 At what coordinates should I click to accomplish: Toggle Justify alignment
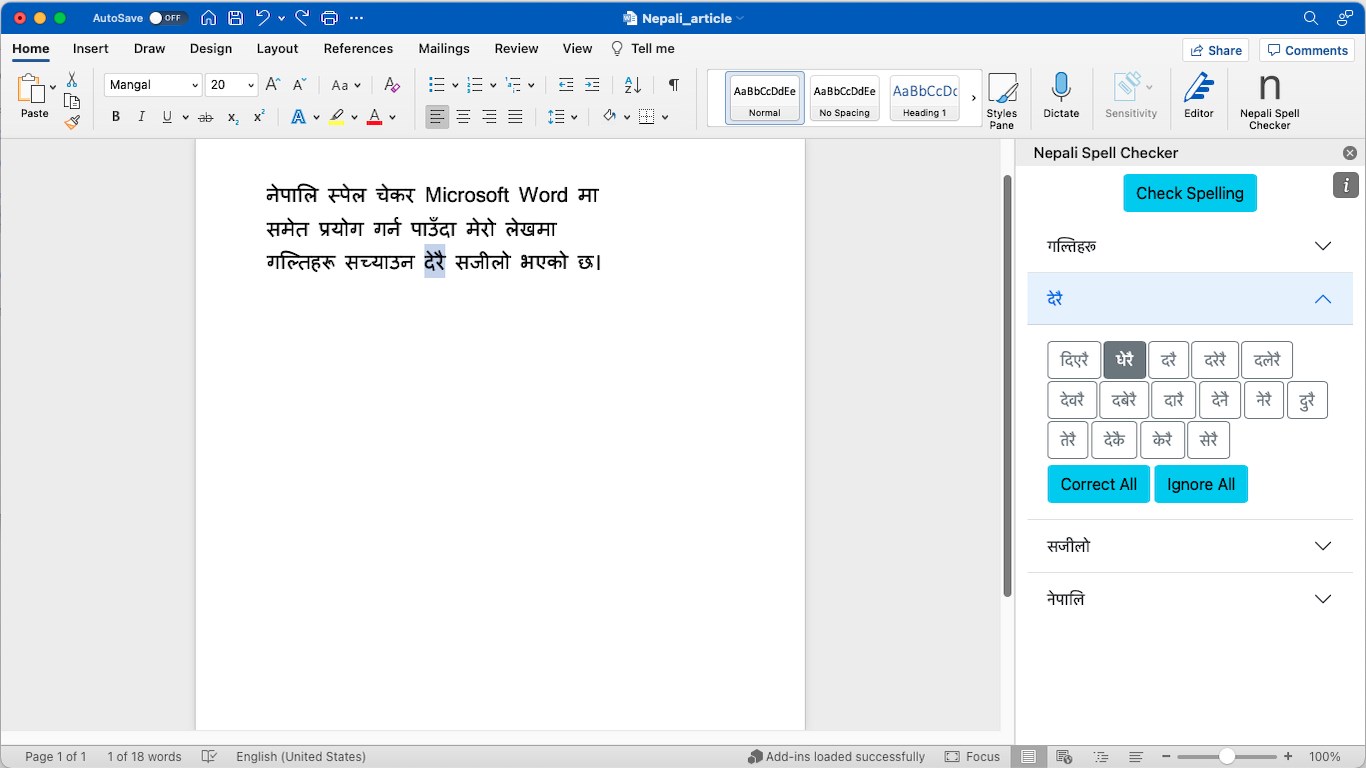515,117
